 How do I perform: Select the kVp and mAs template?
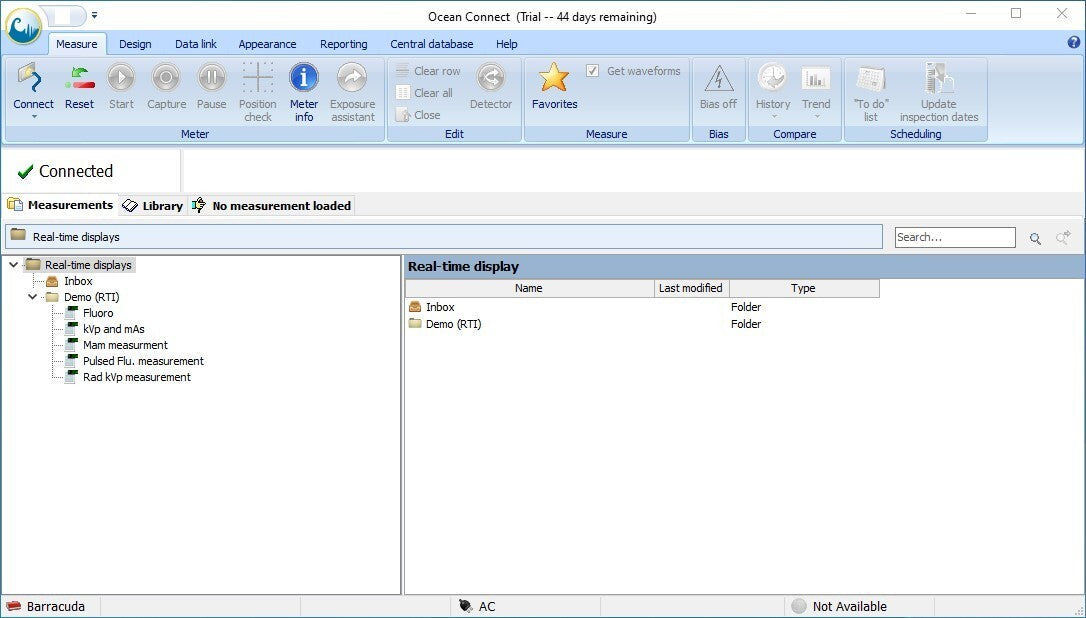pyautogui.click(x=114, y=328)
